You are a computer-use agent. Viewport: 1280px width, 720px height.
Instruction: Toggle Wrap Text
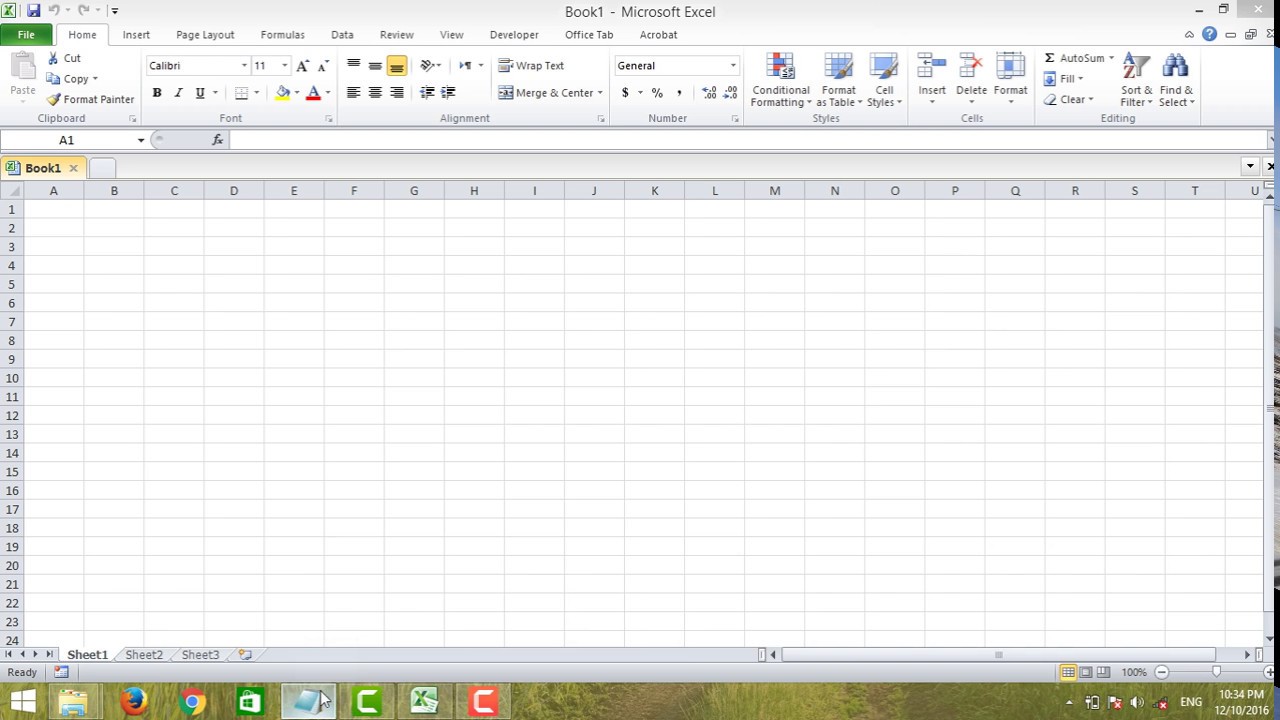pyautogui.click(x=532, y=66)
